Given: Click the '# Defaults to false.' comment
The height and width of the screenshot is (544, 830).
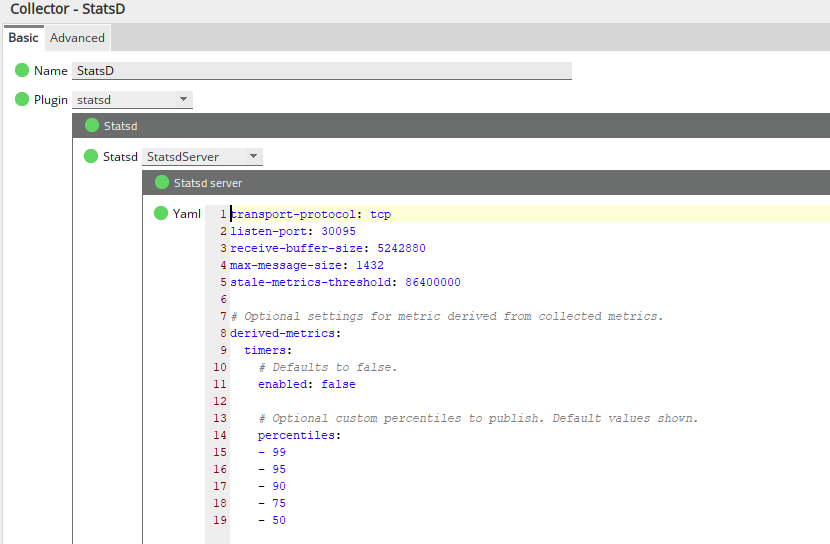Looking at the screenshot, I should [x=328, y=367].
